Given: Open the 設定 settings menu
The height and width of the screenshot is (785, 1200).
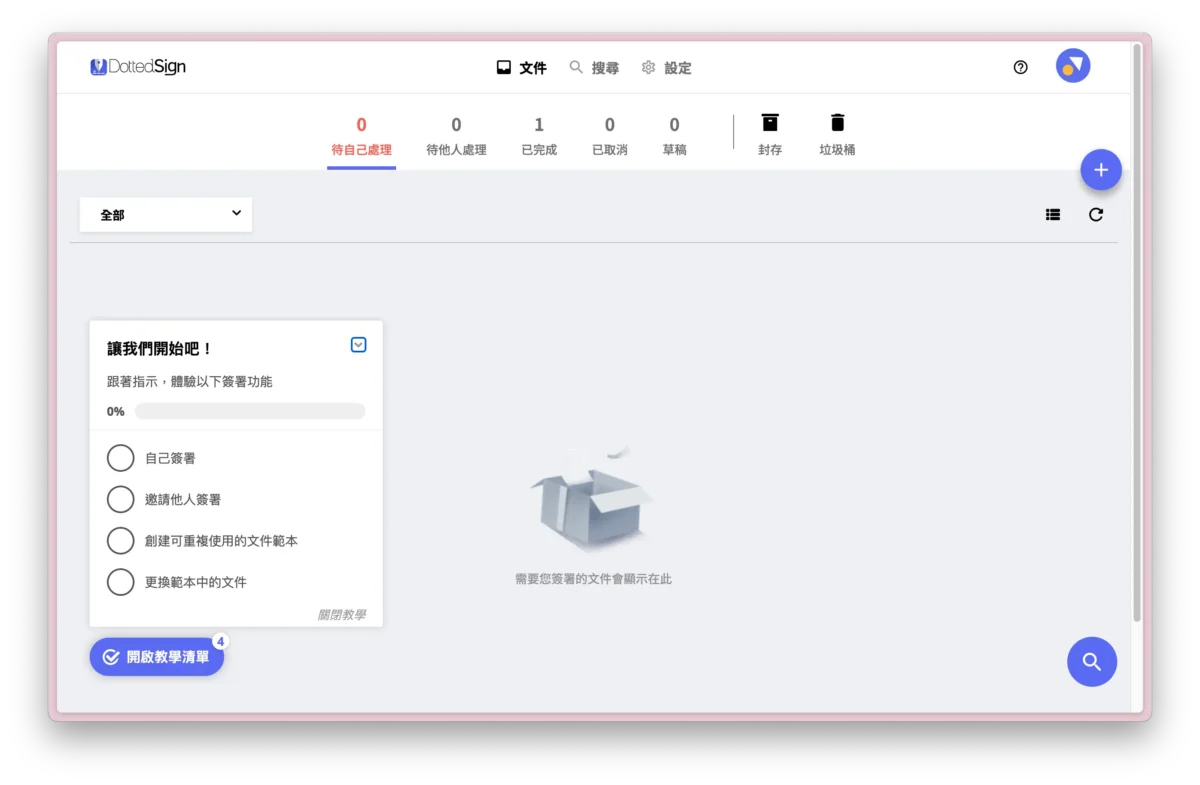Looking at the screenshot, I should [x=666, y=67].
